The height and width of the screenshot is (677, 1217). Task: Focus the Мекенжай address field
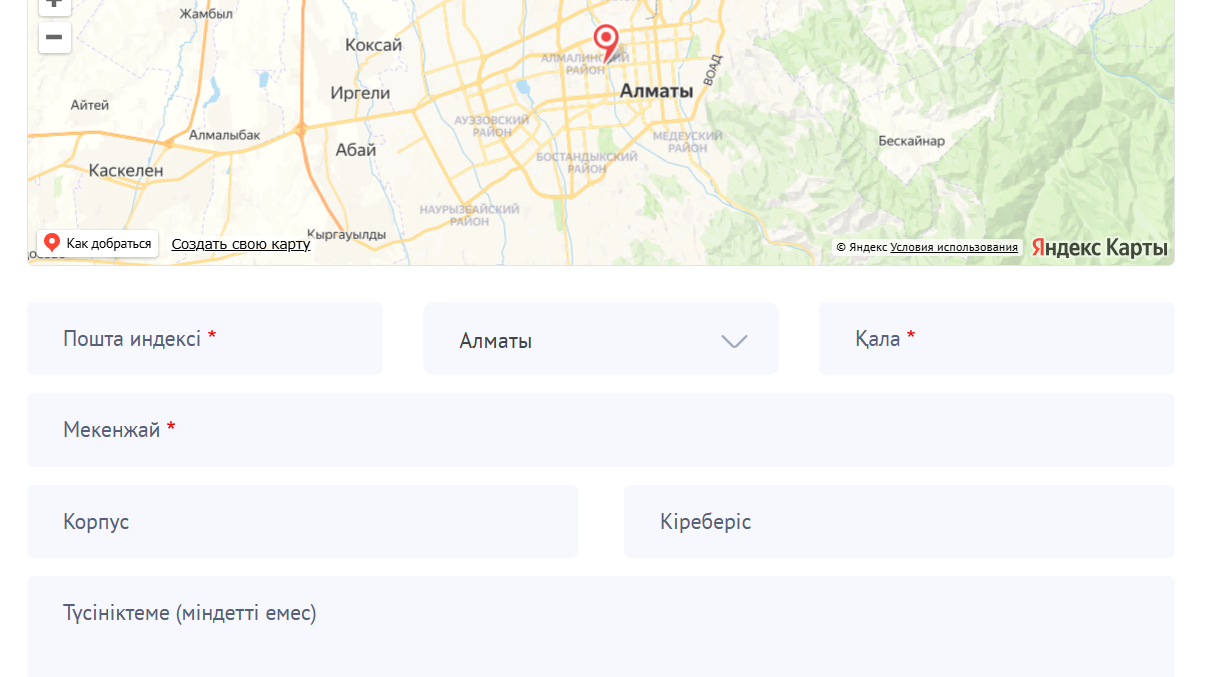601,430
